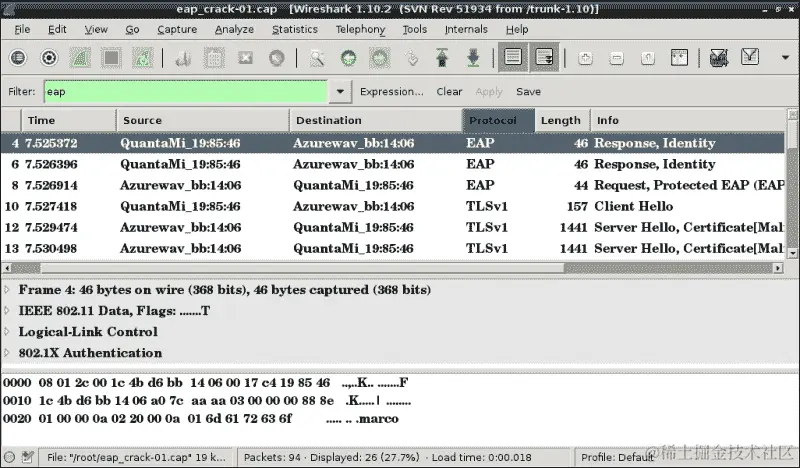This screenshot has width=800, height=468.
Task: Open the File menu
Action: click(x=22, y=30)
